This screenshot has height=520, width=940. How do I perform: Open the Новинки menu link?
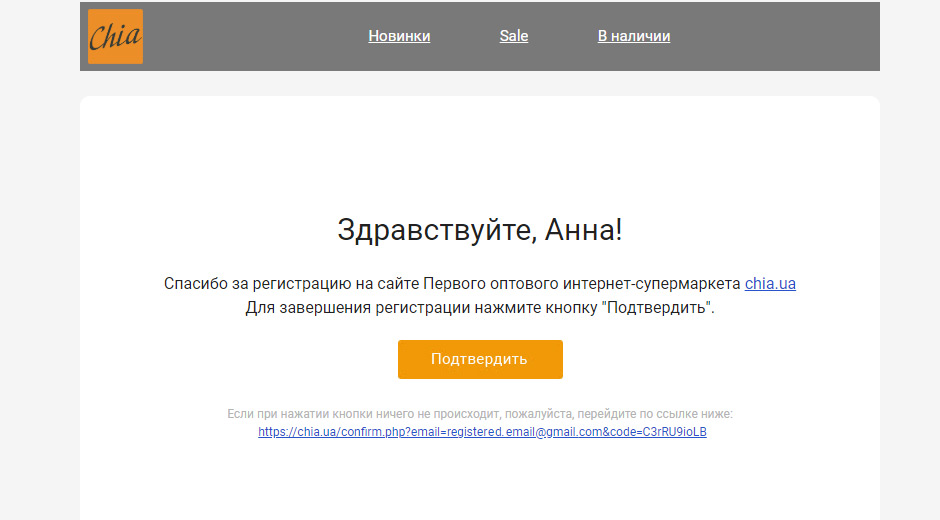click(399, 36)
